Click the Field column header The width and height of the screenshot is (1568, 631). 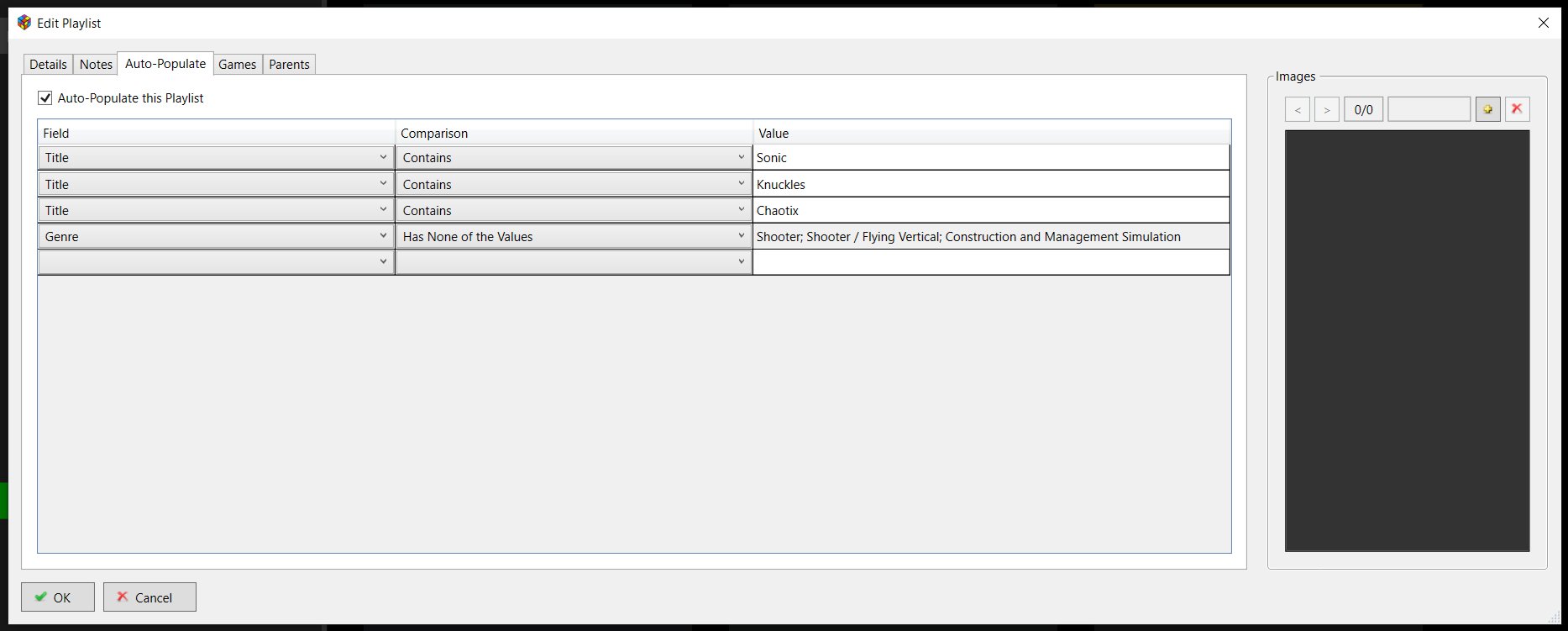(217, 133)
